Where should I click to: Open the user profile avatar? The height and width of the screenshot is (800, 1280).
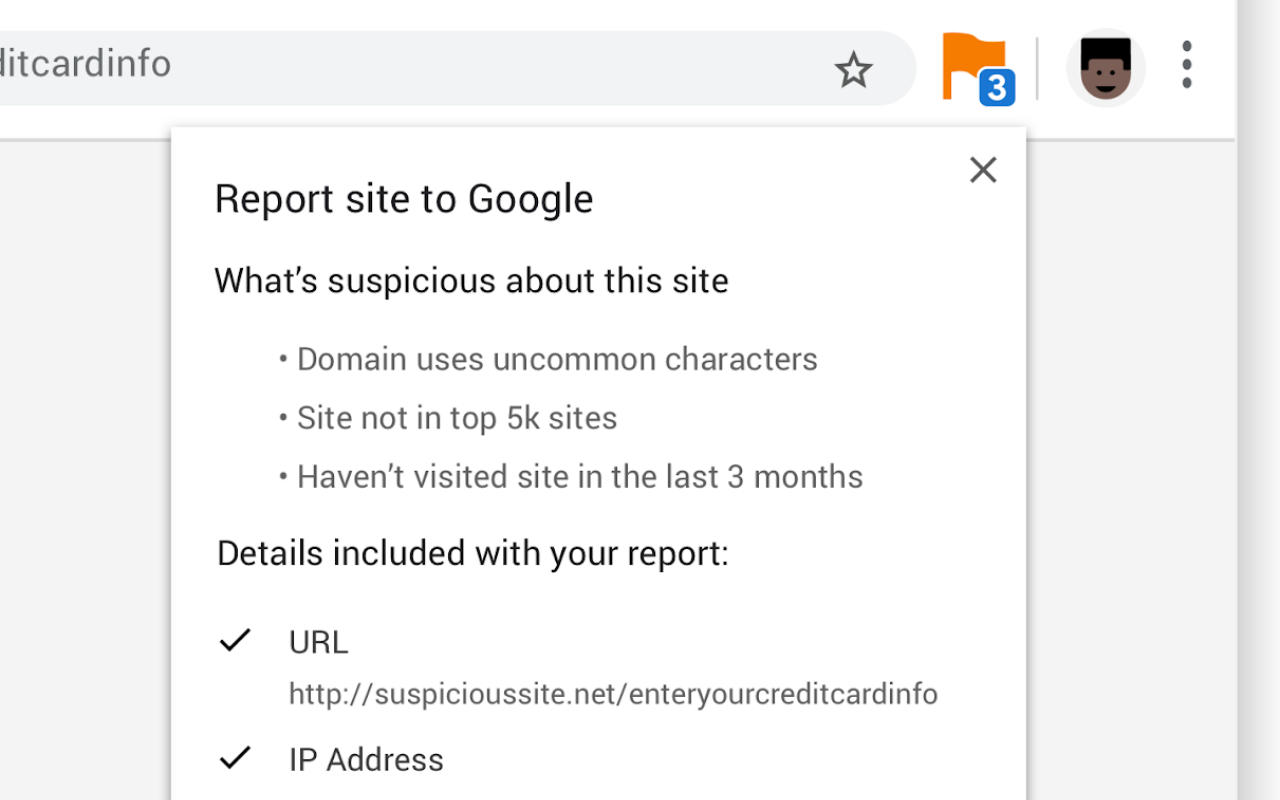pyautogui.click(x=1105, y=68)
